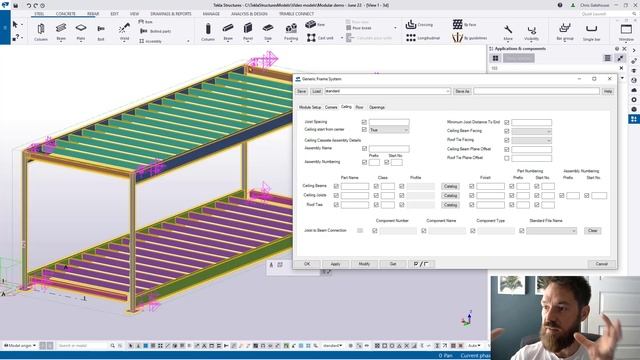Screen dimensions: 640x360
Task: Select the steel Column tool
Action: 41,32
